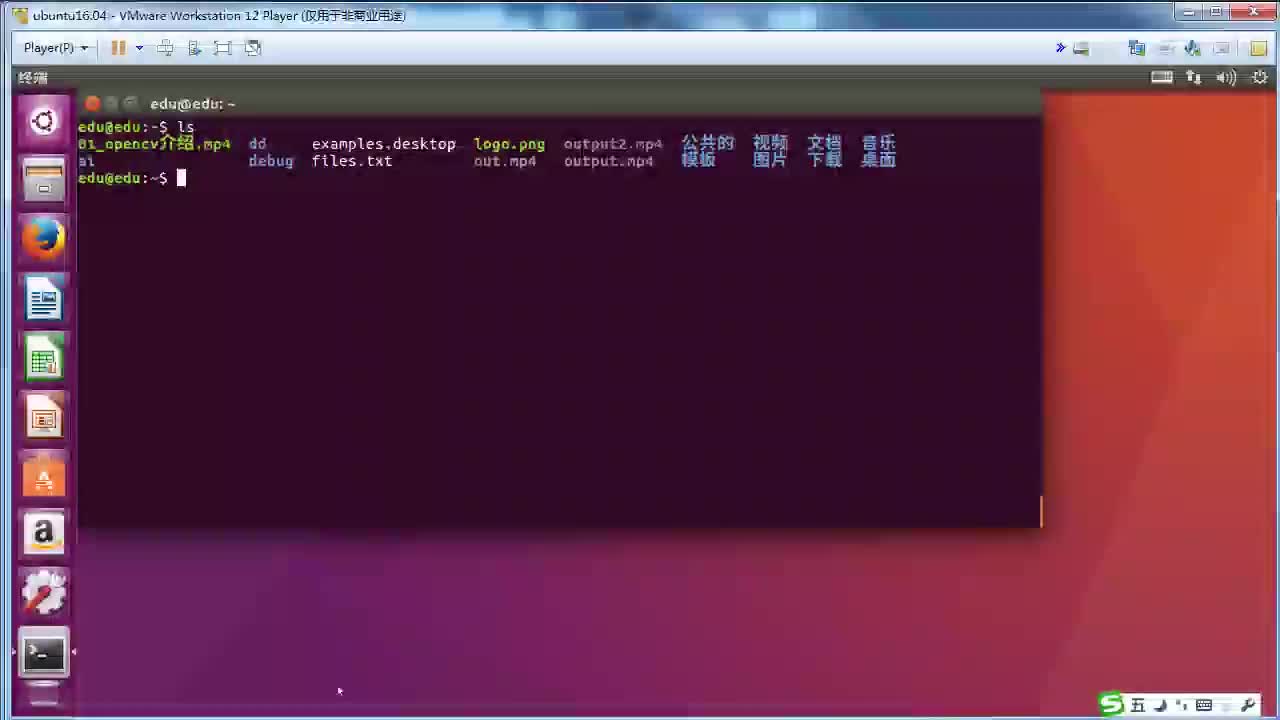Open the network connections indicator

pyautogui.click(x=1193, y=77)
